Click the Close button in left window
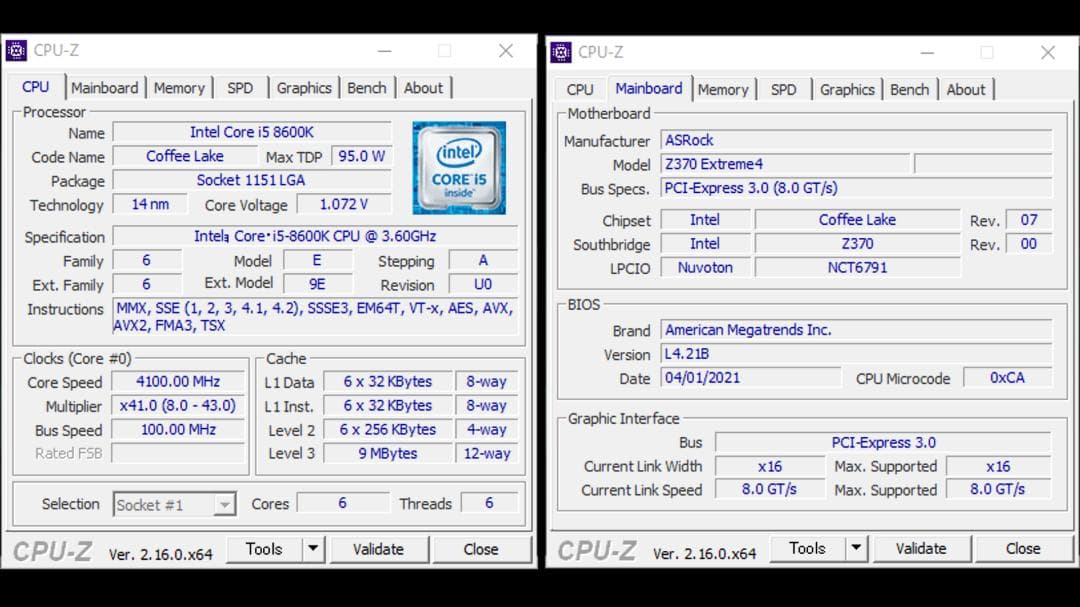Viewport: 1080px width, 607px height. pos(482,549)
